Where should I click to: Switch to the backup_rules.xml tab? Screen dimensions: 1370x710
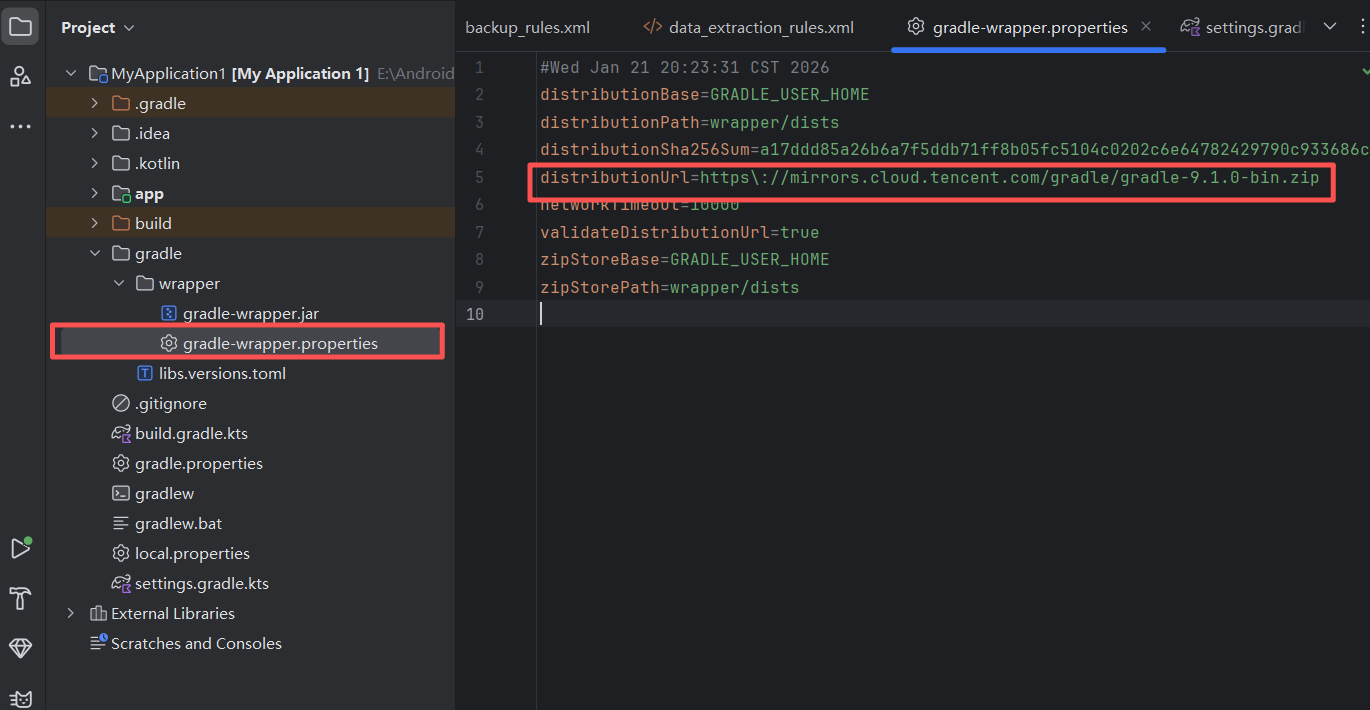[x=527, y=28]
